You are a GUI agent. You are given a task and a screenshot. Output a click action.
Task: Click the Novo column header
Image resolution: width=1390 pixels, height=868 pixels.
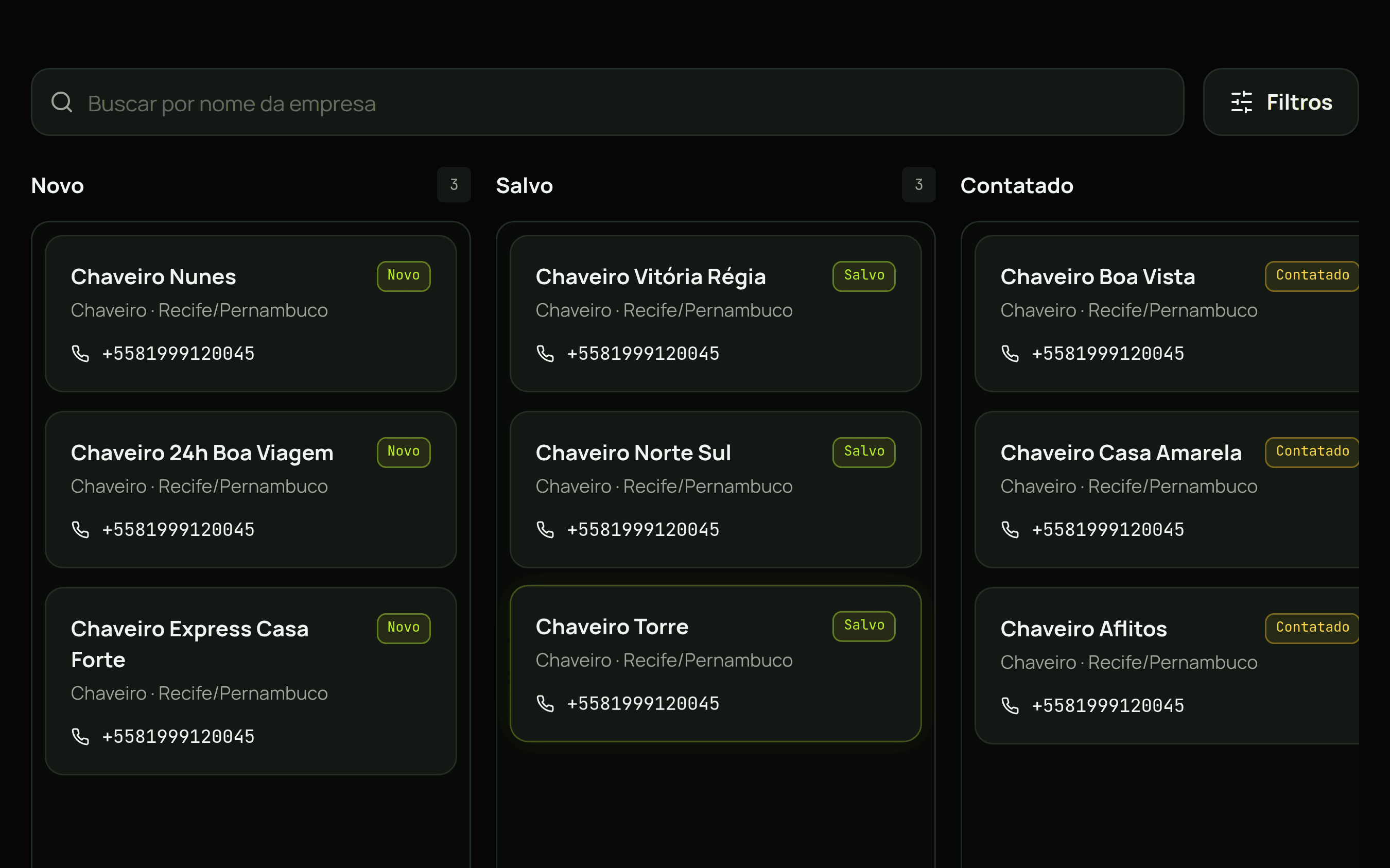tap(57, 185)
